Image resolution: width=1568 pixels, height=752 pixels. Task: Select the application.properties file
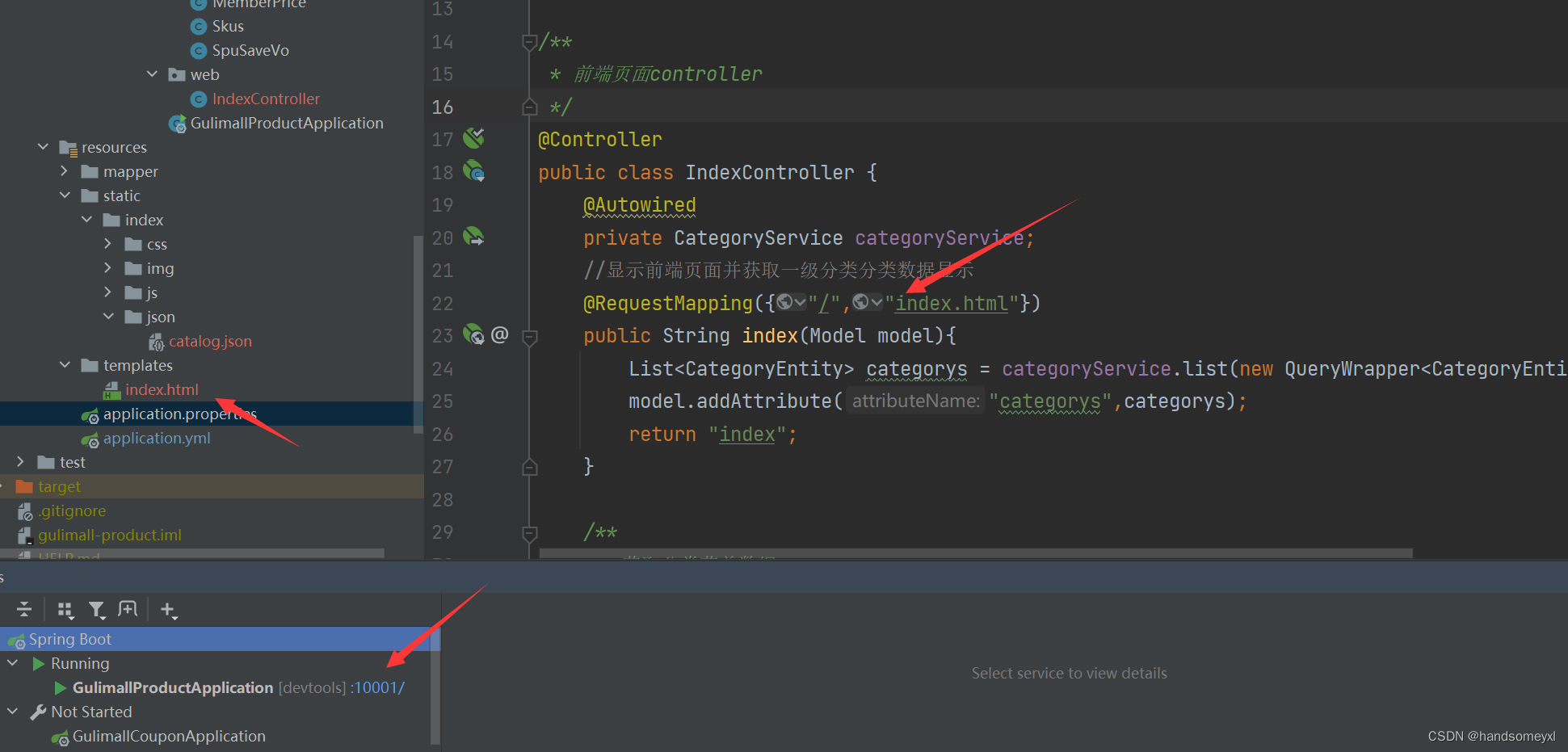pyautogui.click(x=179, y=414)
